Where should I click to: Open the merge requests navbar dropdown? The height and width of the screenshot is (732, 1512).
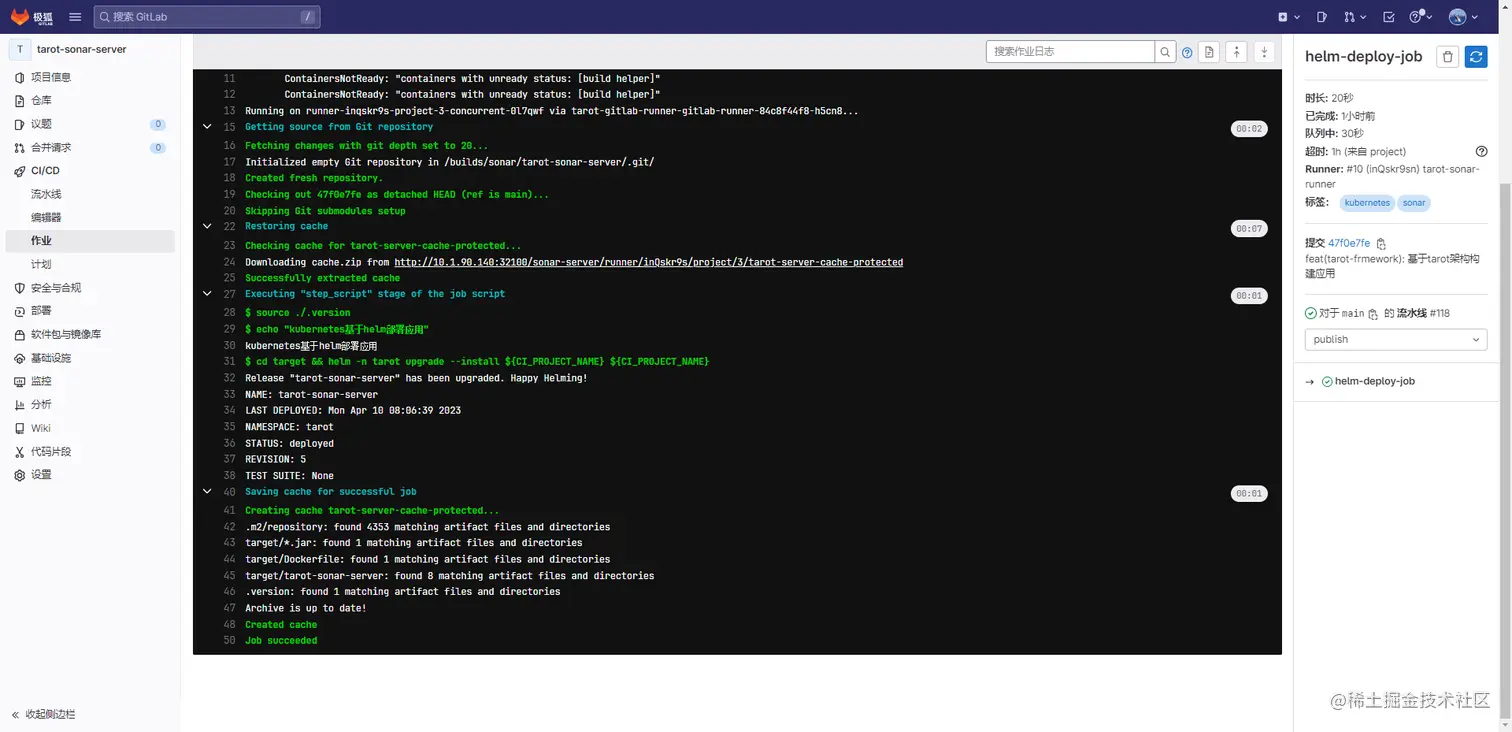pyautogui.click(x=1354, y=17)
